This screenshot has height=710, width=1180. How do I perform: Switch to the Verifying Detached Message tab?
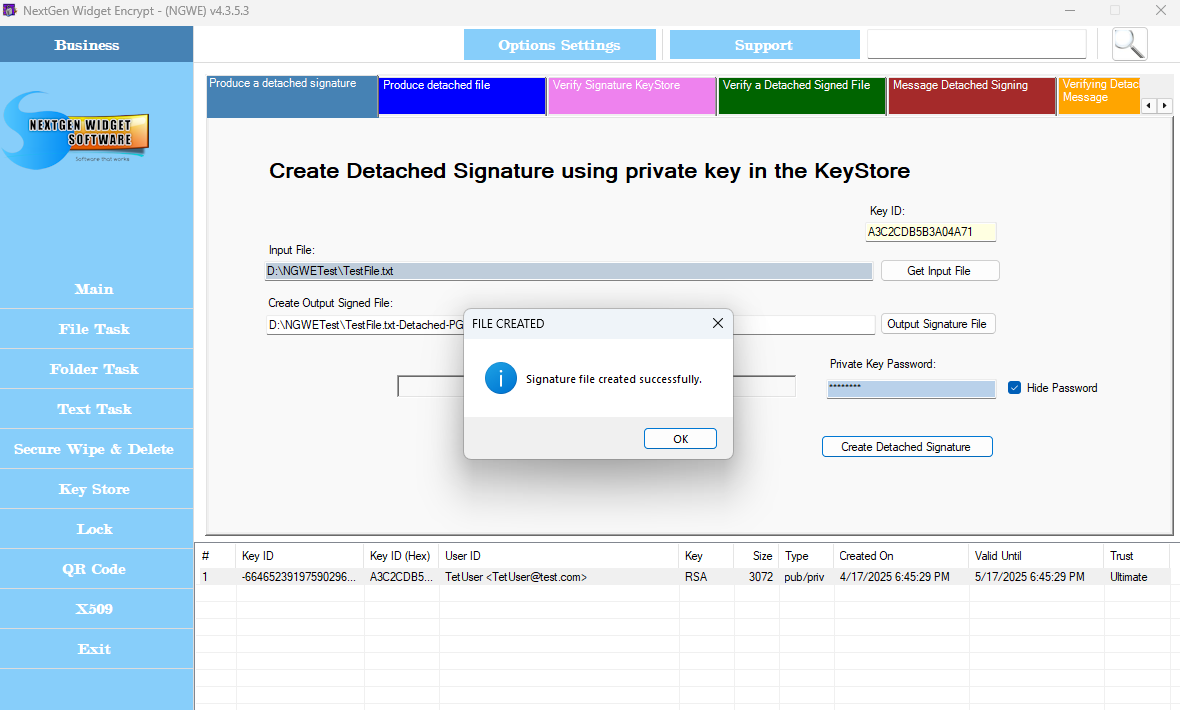pos(1099,96)
